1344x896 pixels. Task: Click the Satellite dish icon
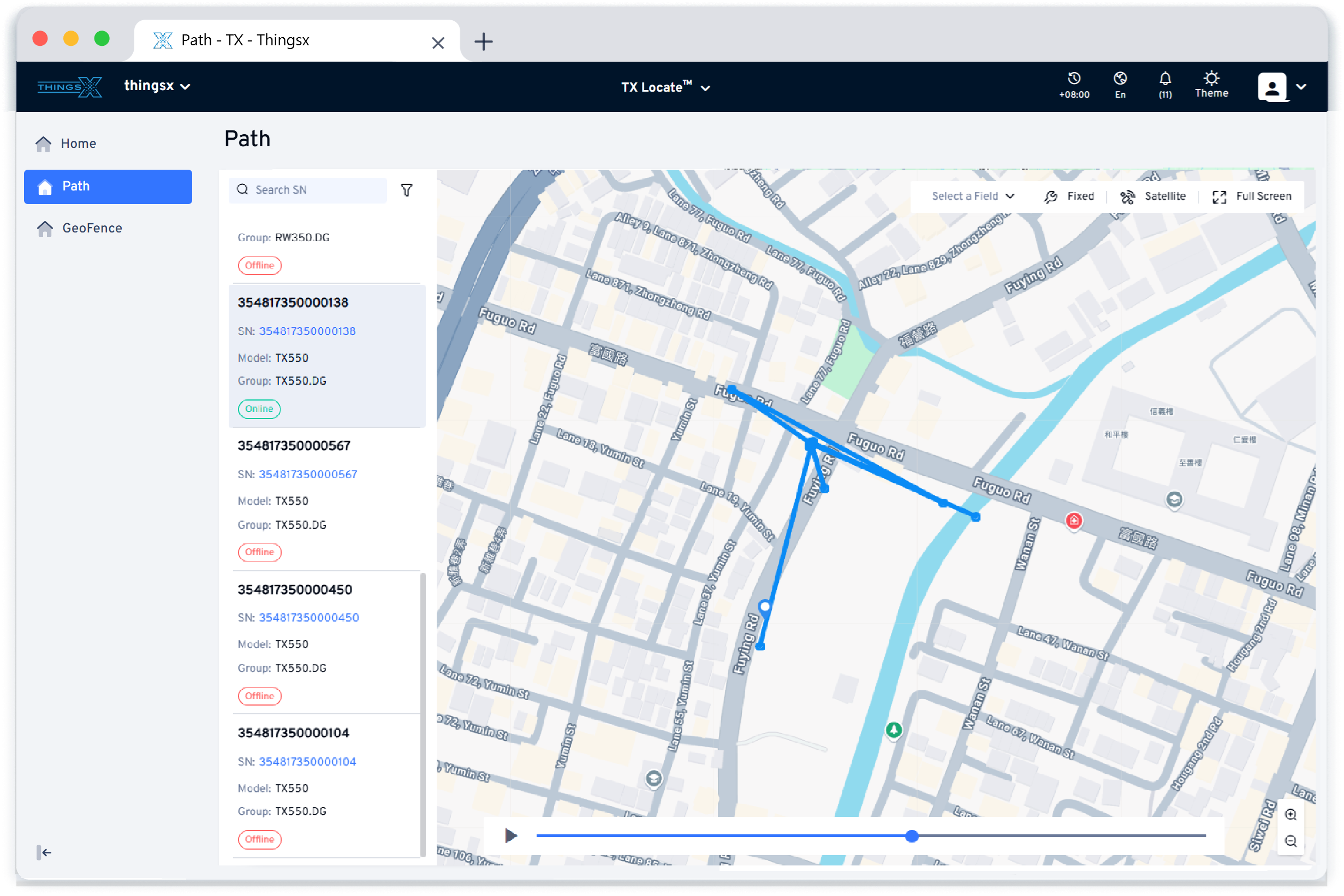click(1127, 197)
